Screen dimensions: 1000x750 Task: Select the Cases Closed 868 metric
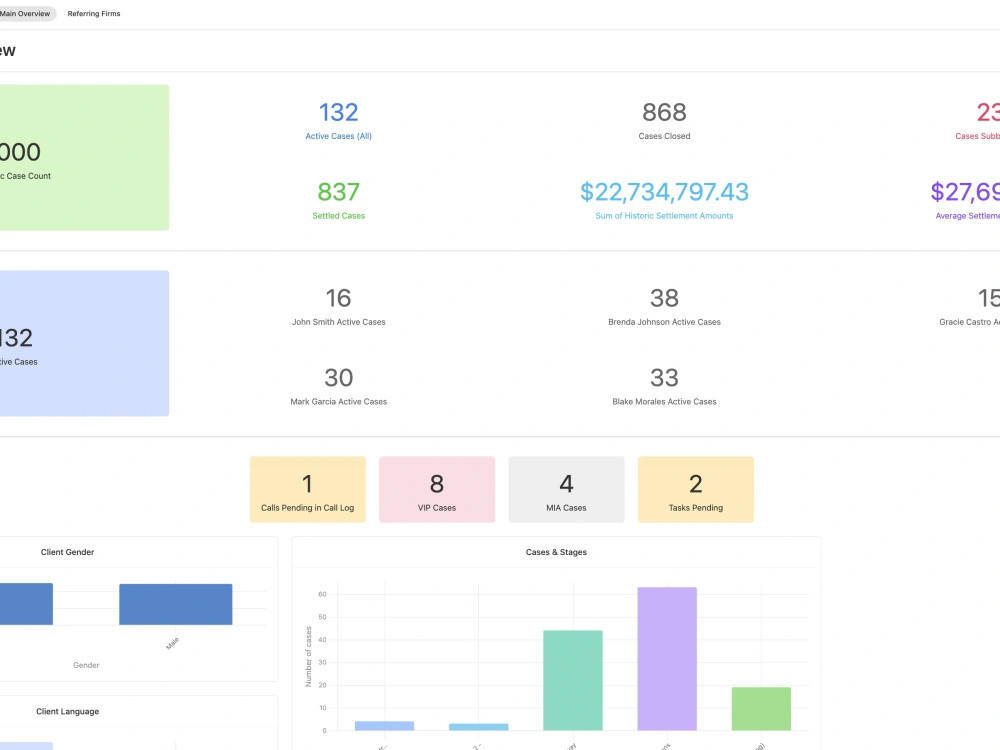(x=664, y=120)
